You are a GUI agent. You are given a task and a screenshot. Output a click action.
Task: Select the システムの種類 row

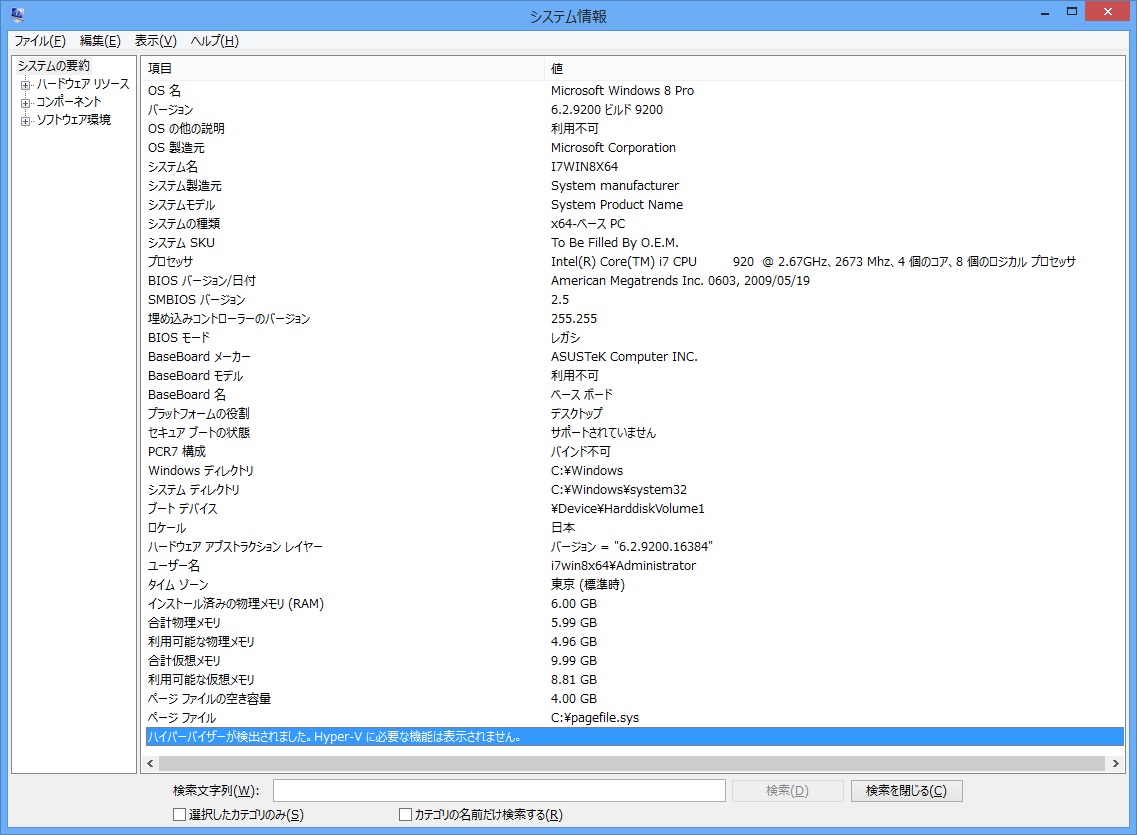634,223
